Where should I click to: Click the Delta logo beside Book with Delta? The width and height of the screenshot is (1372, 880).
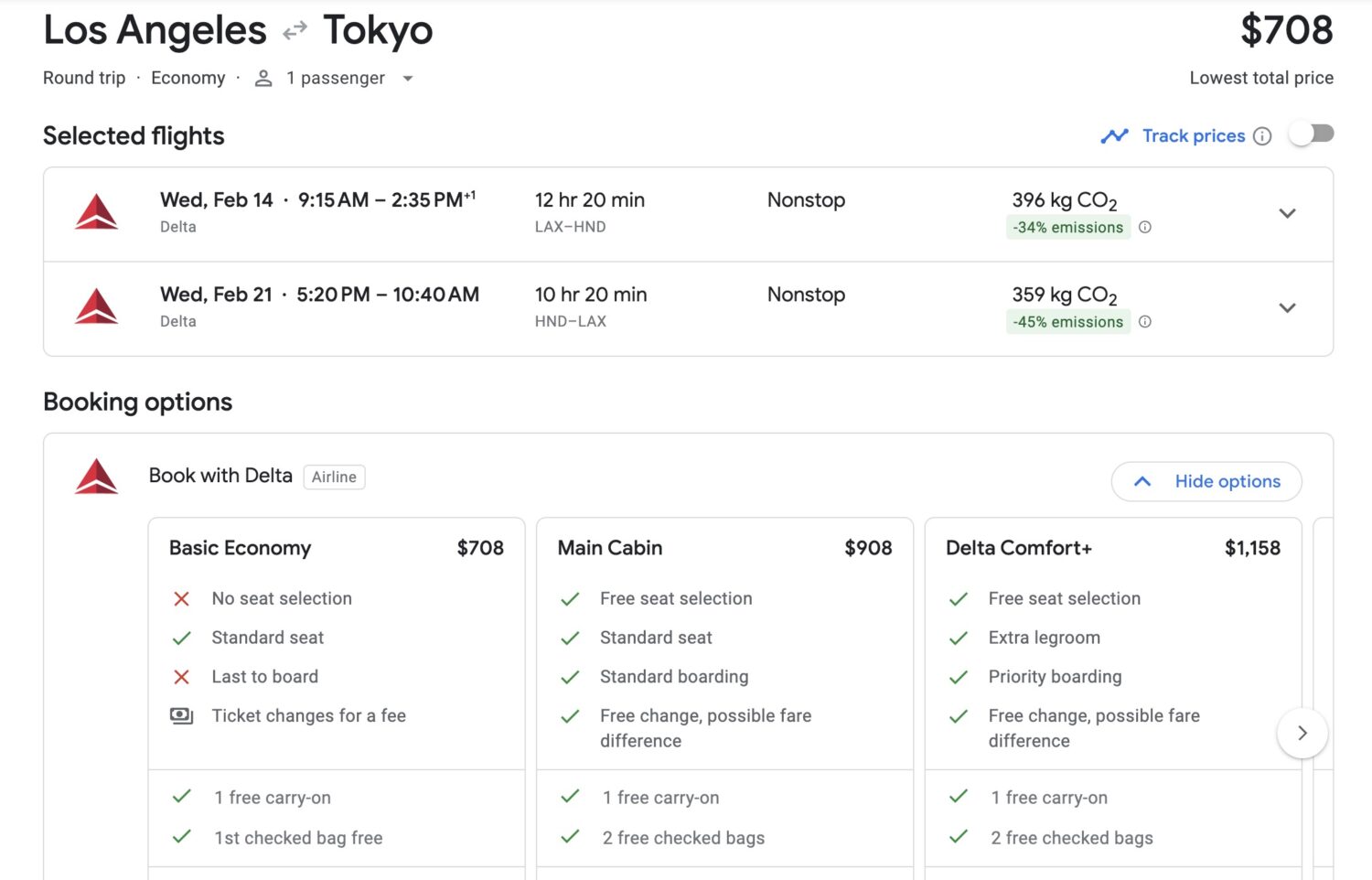[x=96, y=477]
